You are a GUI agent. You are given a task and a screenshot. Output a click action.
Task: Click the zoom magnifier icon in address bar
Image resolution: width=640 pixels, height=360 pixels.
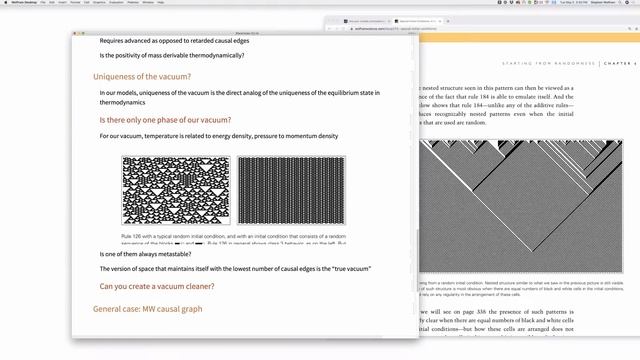pyautogui.click(x=630, y=29)
